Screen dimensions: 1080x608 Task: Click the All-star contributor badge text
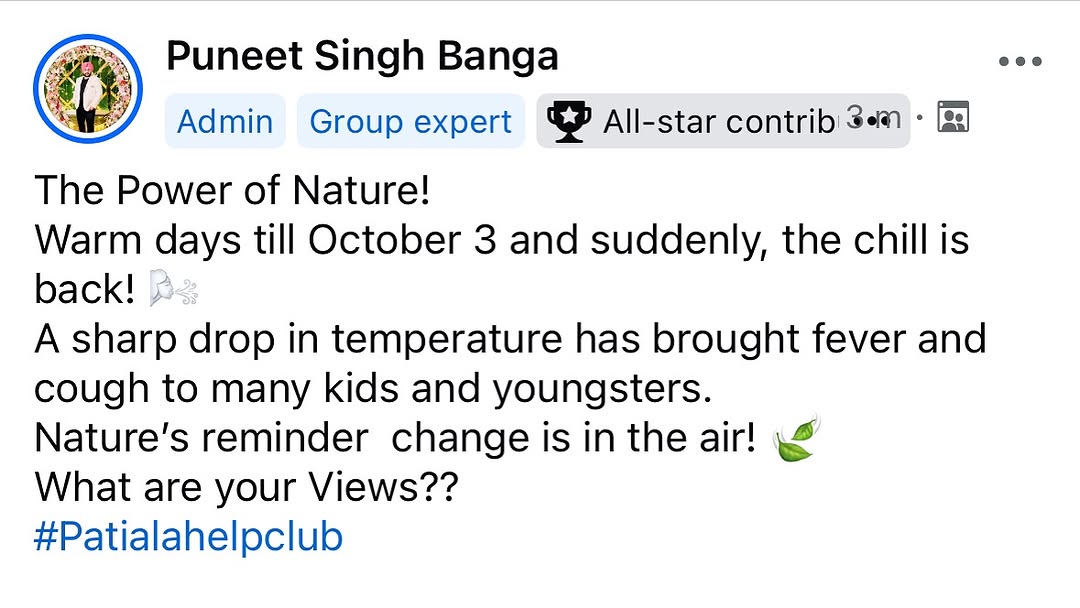click(x=718, y=121)
